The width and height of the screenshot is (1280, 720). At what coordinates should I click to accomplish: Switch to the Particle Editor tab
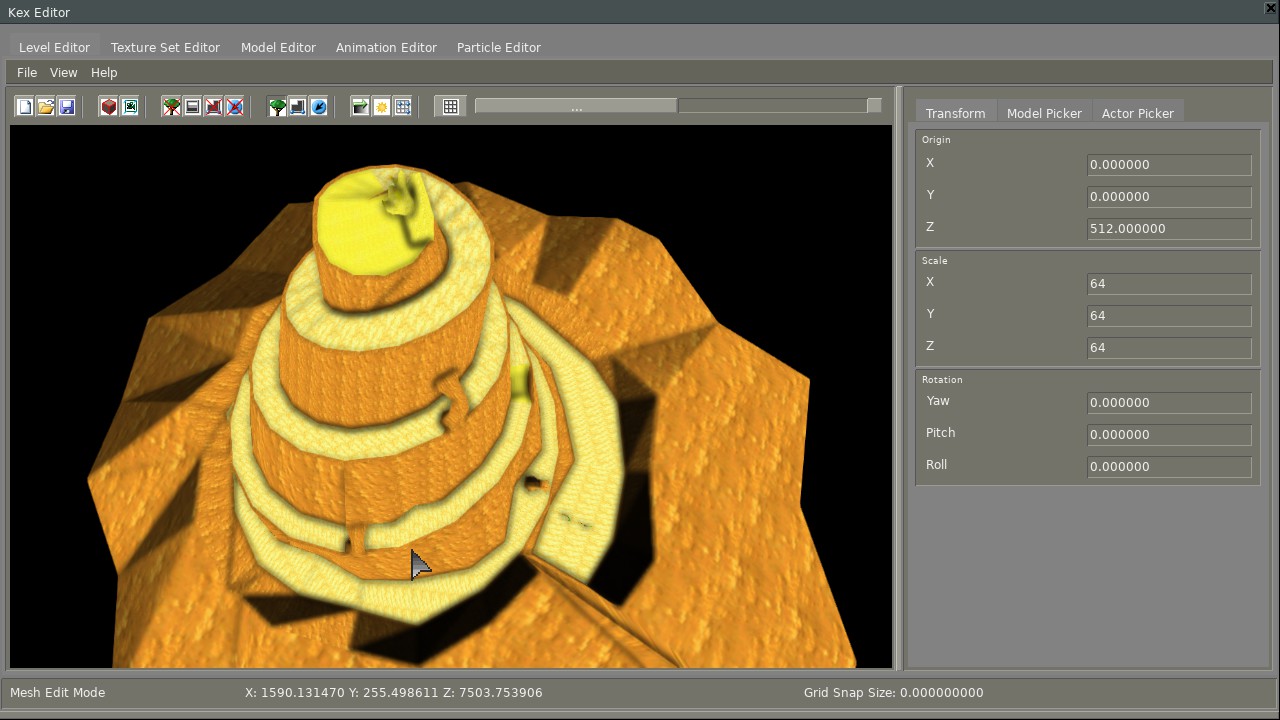point(498,48)
